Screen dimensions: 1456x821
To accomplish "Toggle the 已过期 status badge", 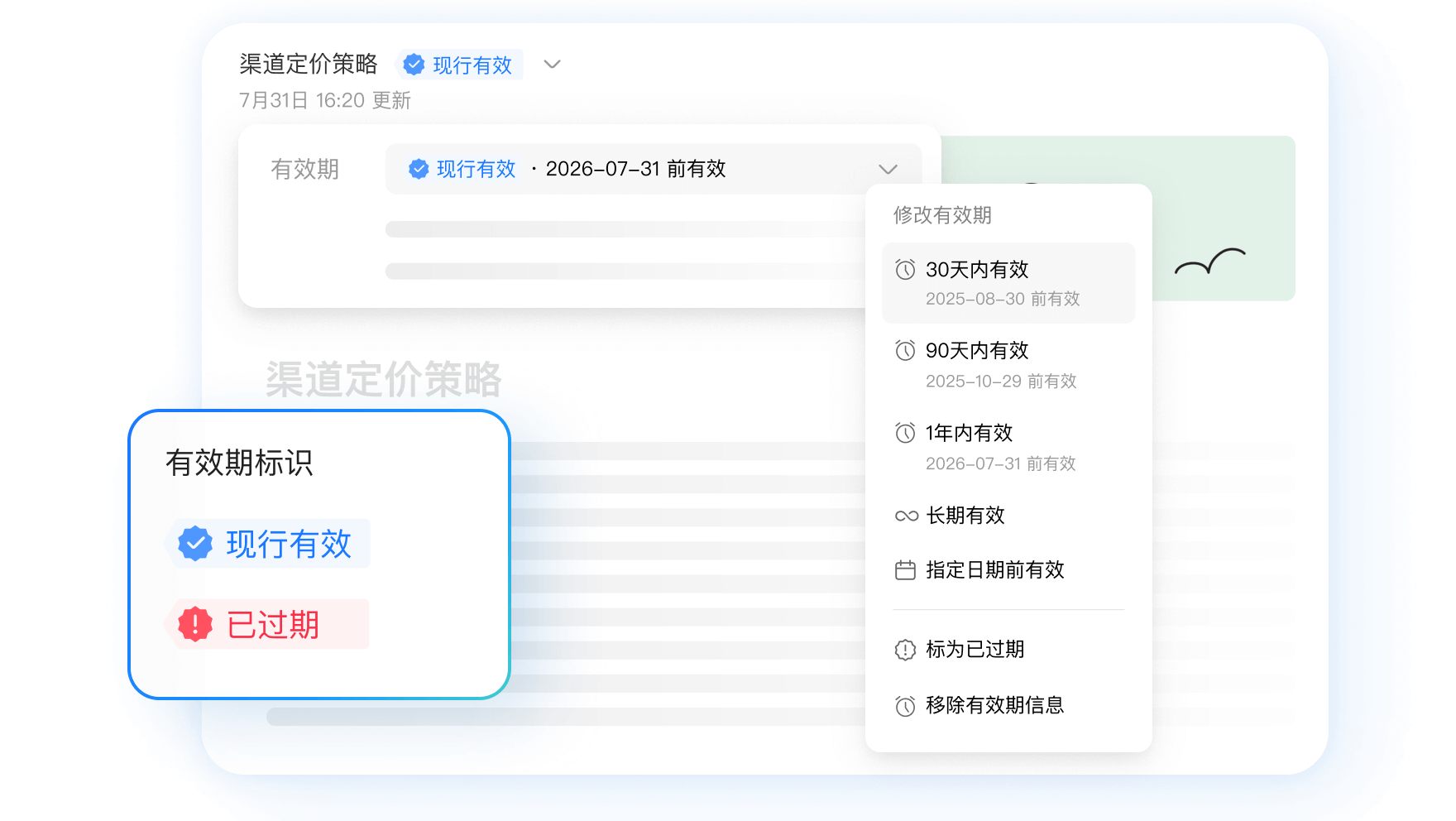I will (266, 623).
